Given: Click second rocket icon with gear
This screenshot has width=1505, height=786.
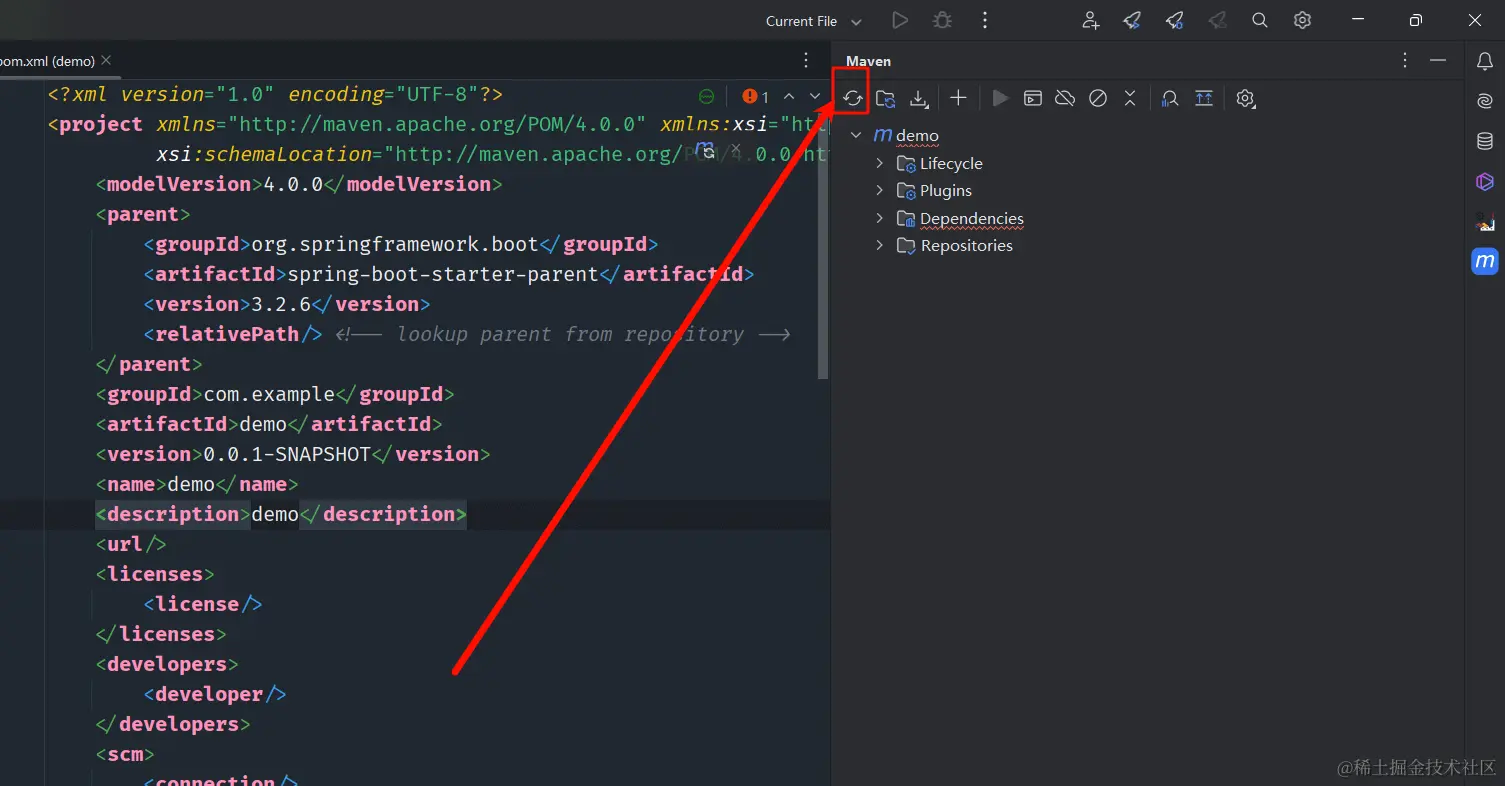Looking at the screenshot, I should 1175,20.
